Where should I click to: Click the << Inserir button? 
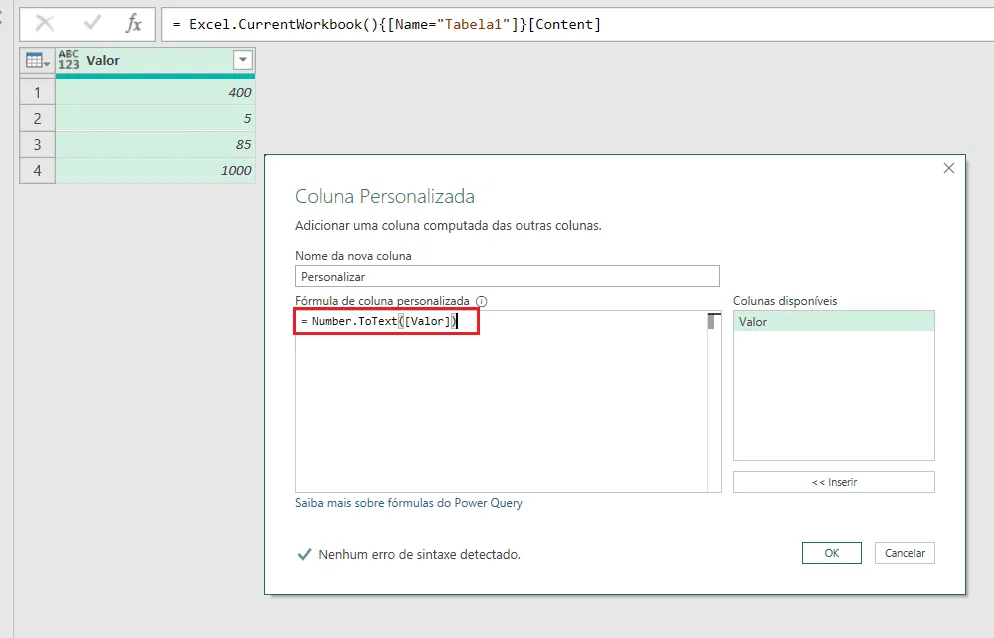(x=834, y=482)
